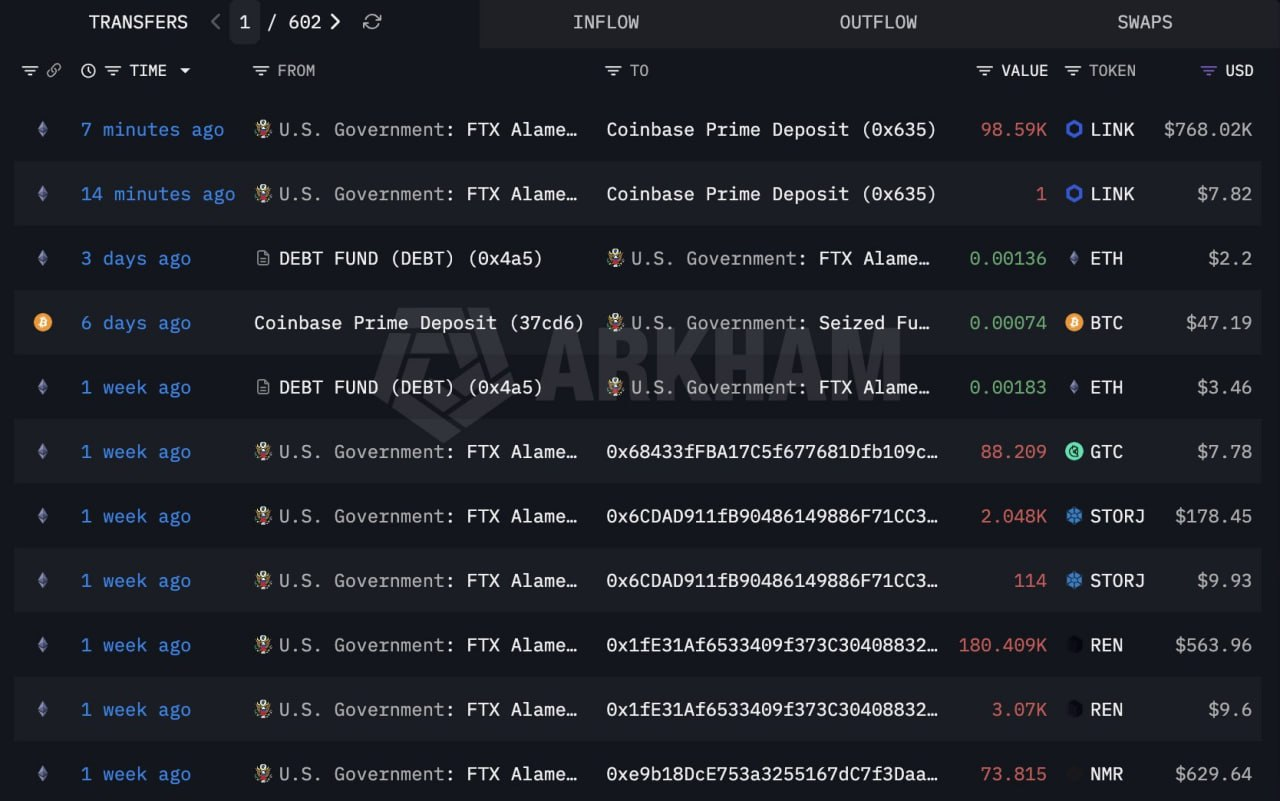
Task: Open the chain filter icon in header
Action: 30,71
